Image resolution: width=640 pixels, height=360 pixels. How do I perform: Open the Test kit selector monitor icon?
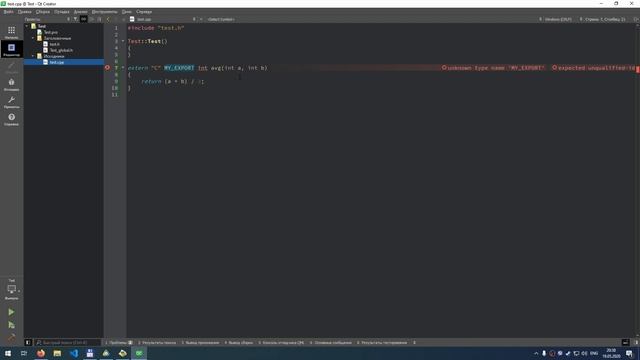pos(11,289)
